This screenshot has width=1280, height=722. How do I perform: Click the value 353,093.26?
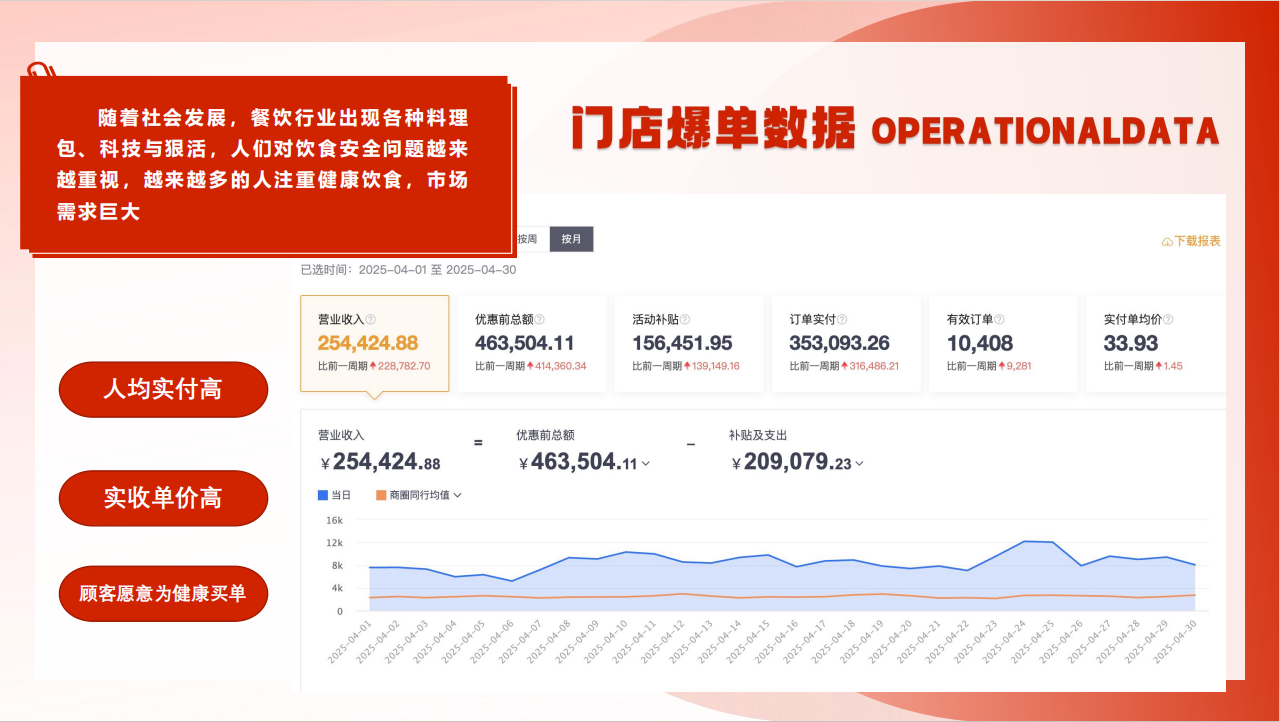click(840, 343)
